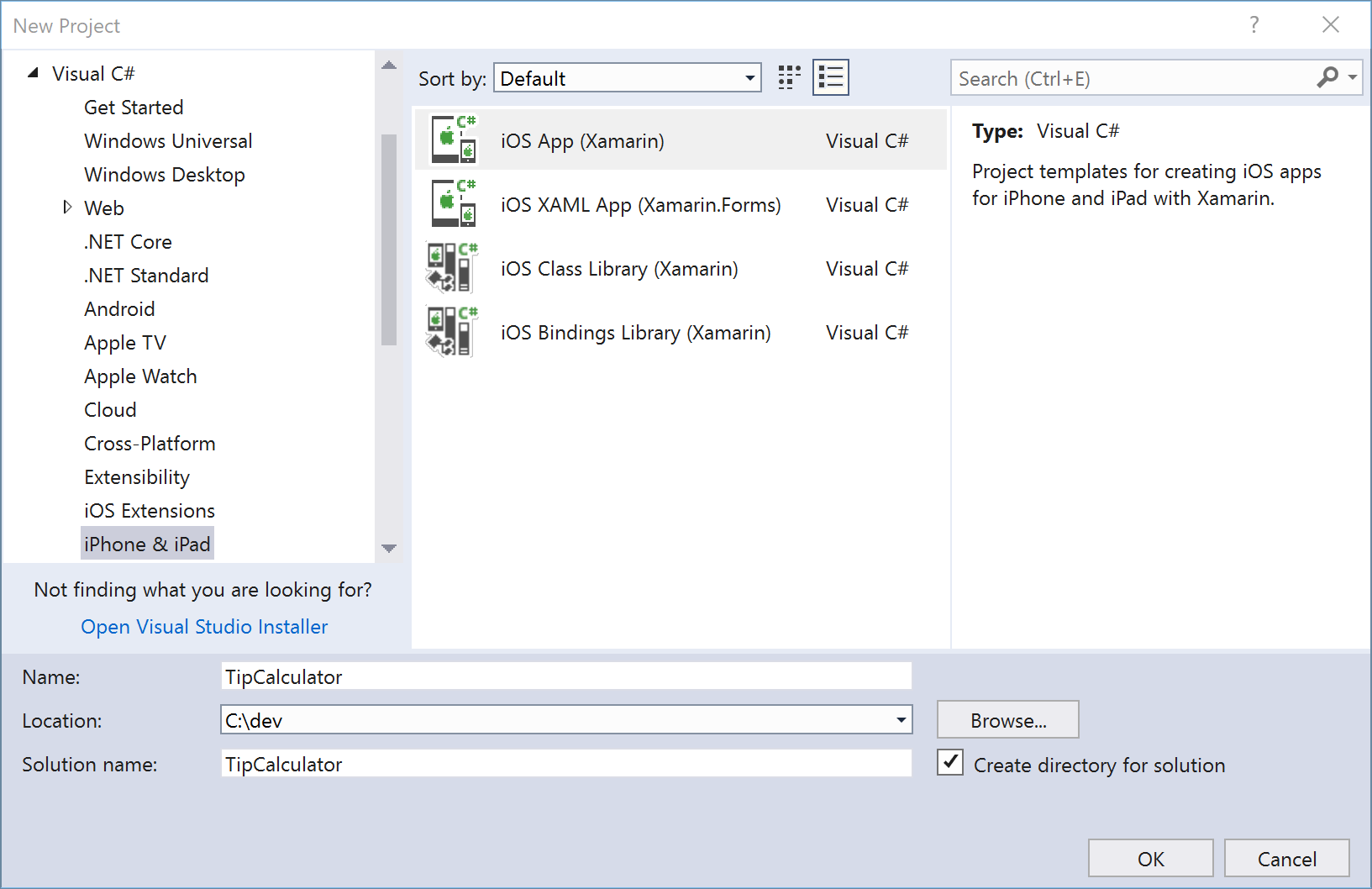Screen dimensions: 1372x889
Task: Select .NET Core category
Action: point(128,242)
